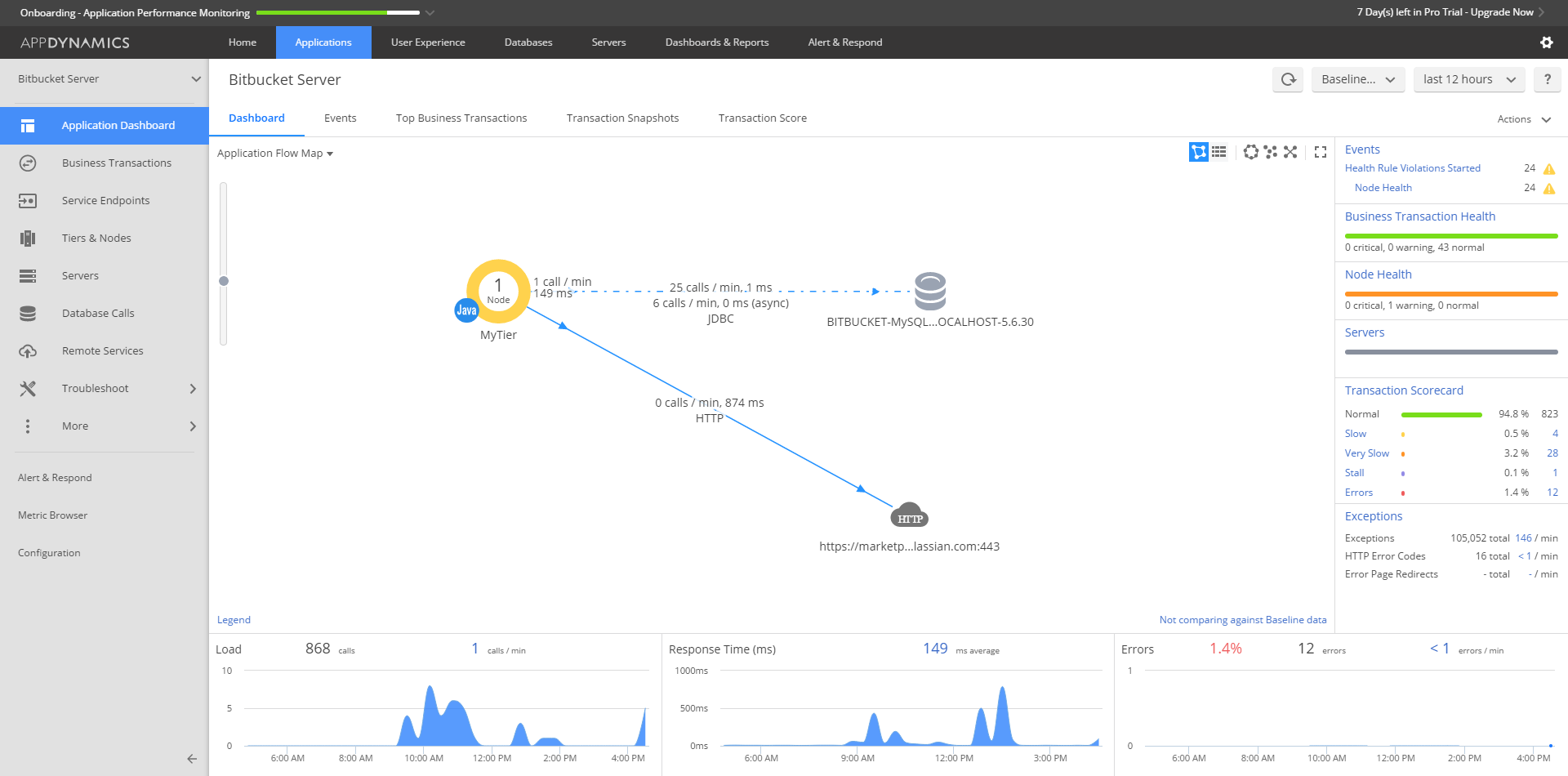The width and height of the screenshot is (1568, 776).
Task: Open Metric Browser in sidebar
Action: point(52,515)
